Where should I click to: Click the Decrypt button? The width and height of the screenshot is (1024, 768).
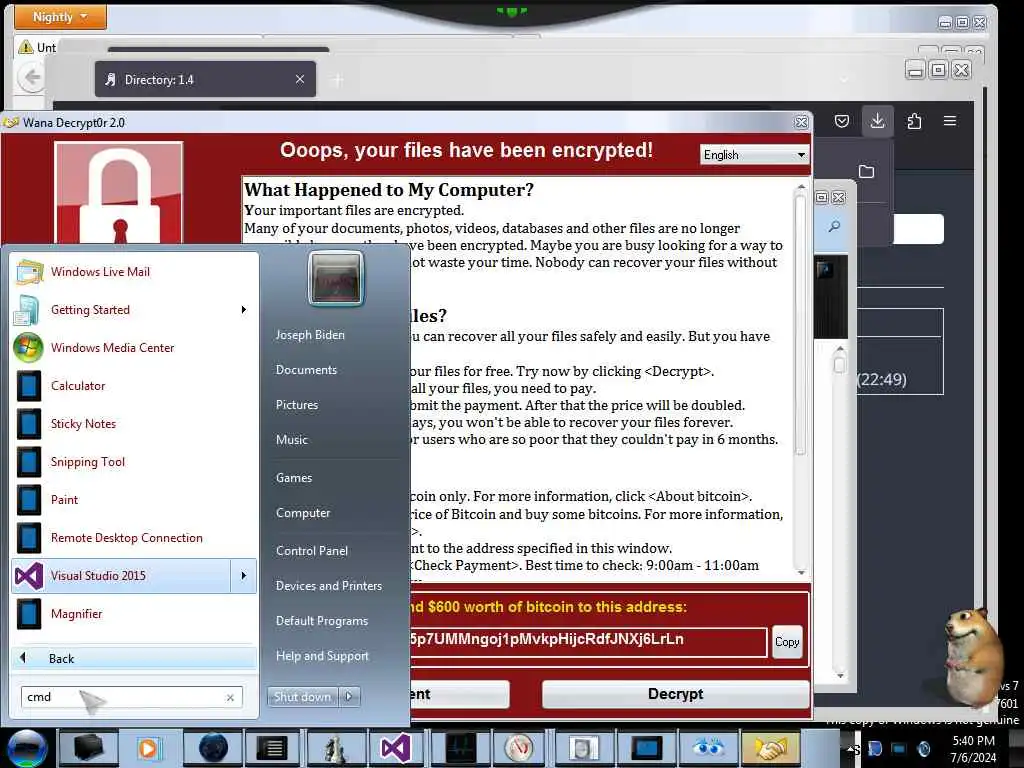[675, 694]
